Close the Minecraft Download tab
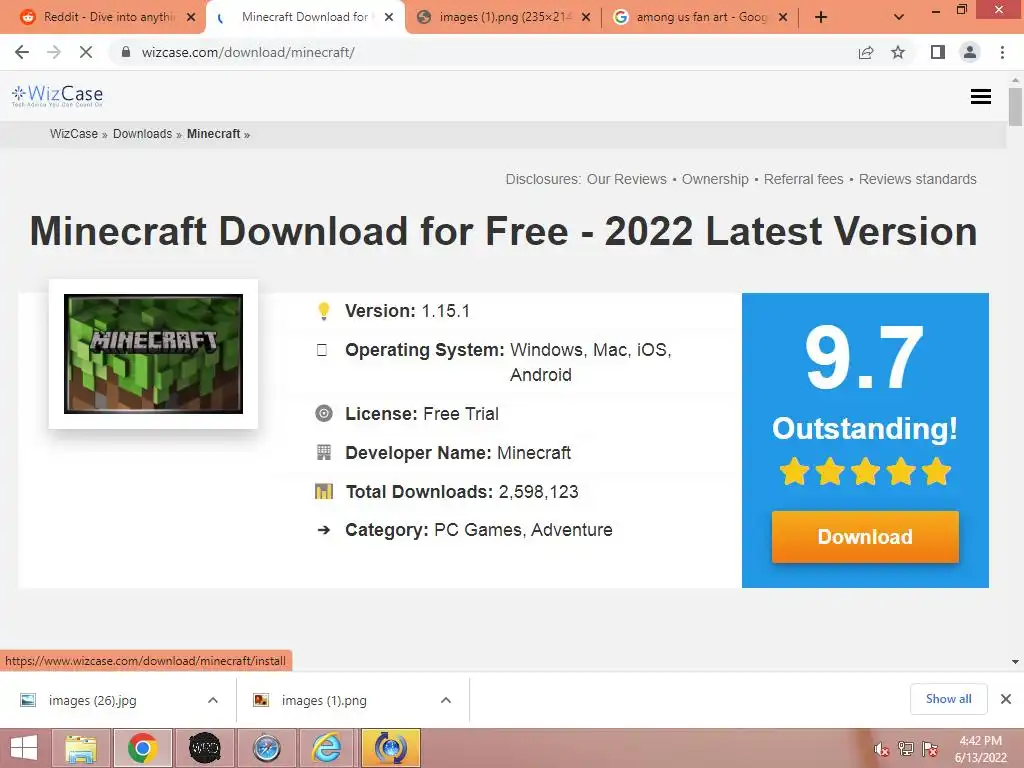 [389, 17]
